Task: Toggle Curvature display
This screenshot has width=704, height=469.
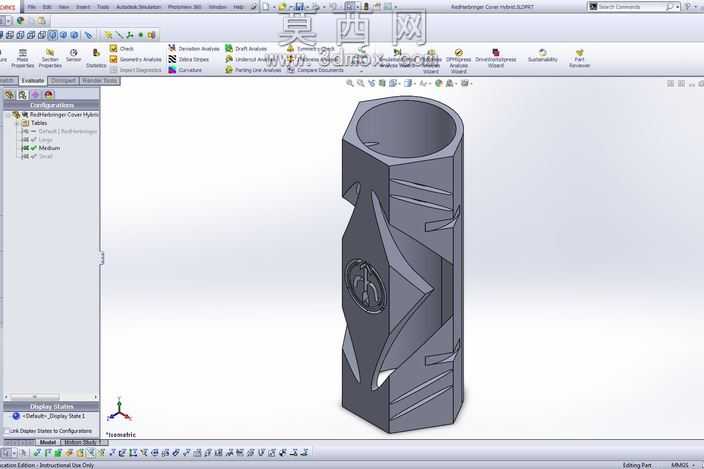Action: pos(185,70)
